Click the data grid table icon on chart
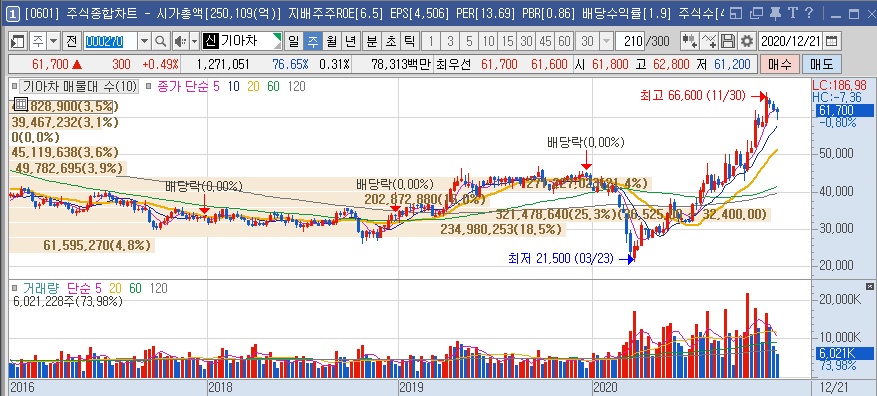The width and height of the screenshot is (877, 396). click(20, 104)
